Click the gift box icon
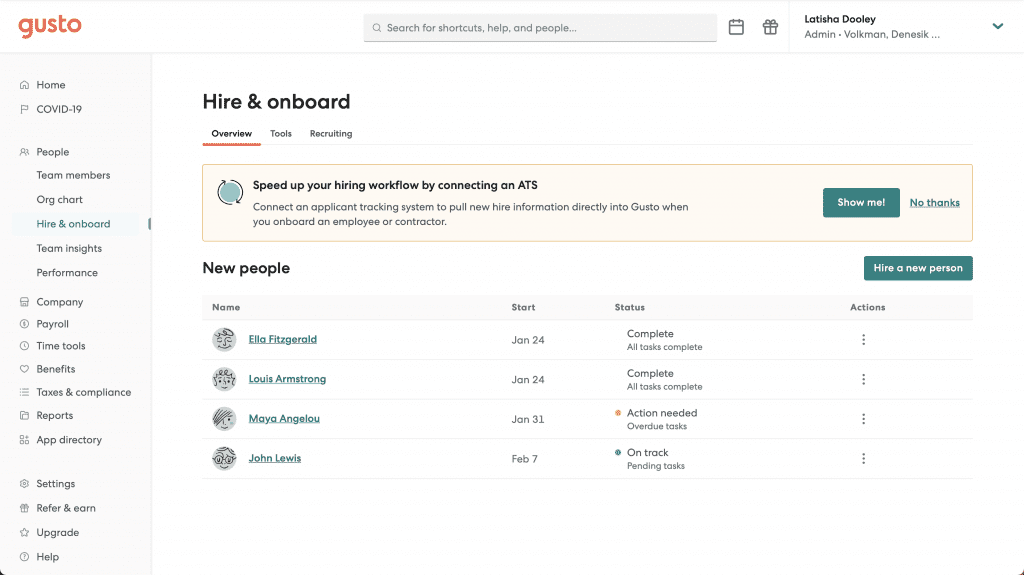This screenshot has width=1024, height=575. tap(770, 27)
